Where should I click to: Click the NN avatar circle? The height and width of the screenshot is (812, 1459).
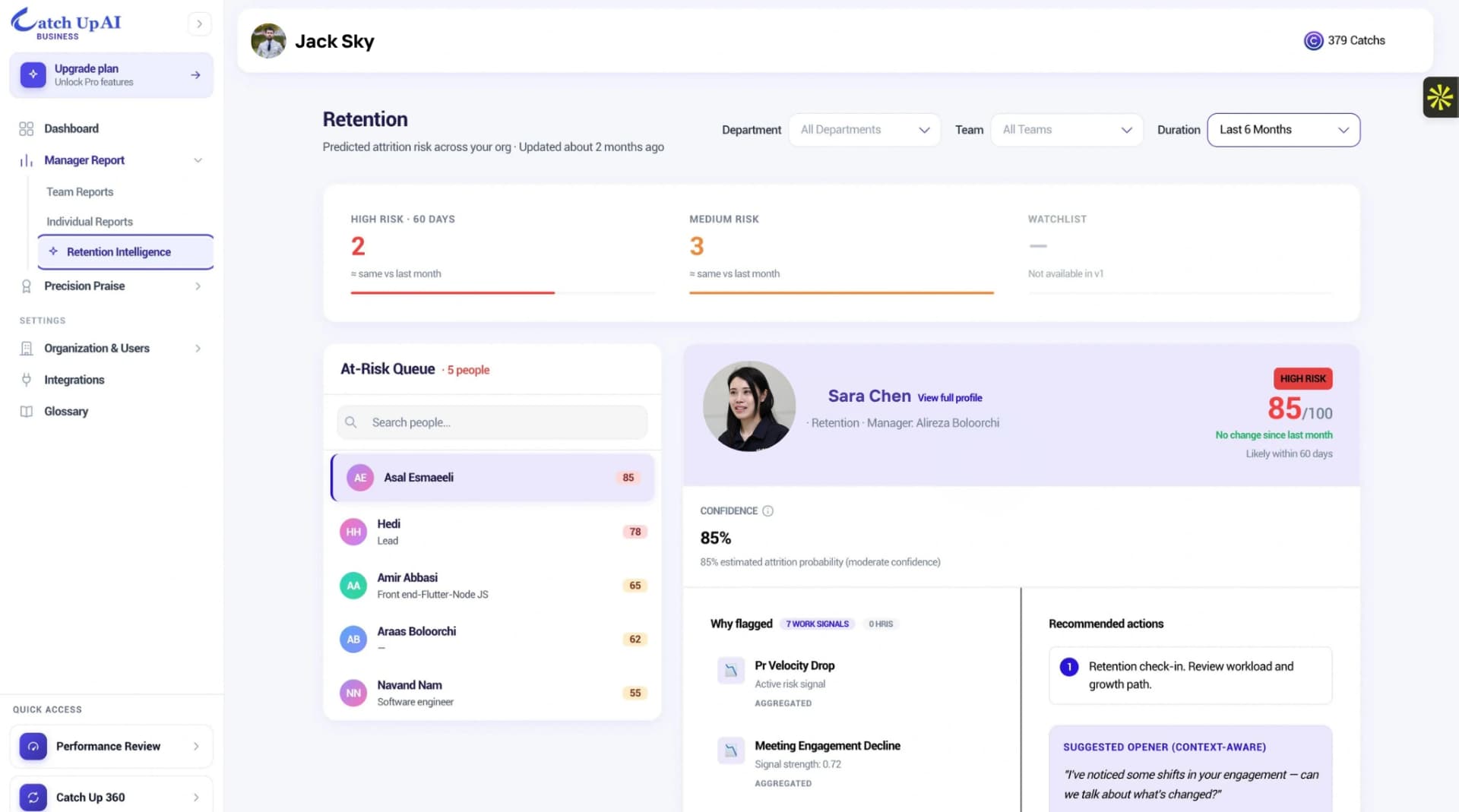(x=353, y=694)
